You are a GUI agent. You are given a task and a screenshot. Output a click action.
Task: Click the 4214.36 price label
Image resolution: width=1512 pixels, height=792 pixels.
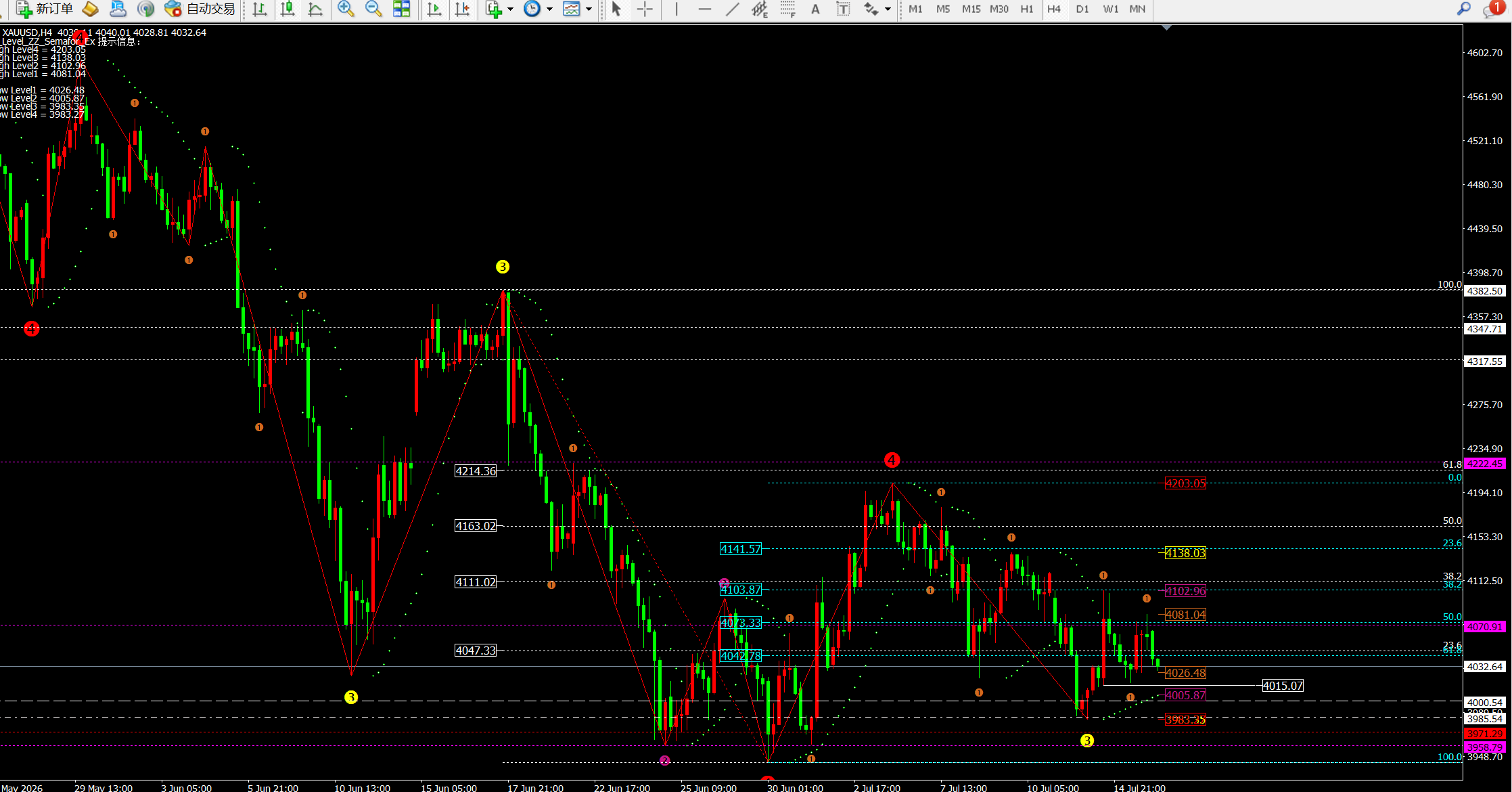[476, 471]
